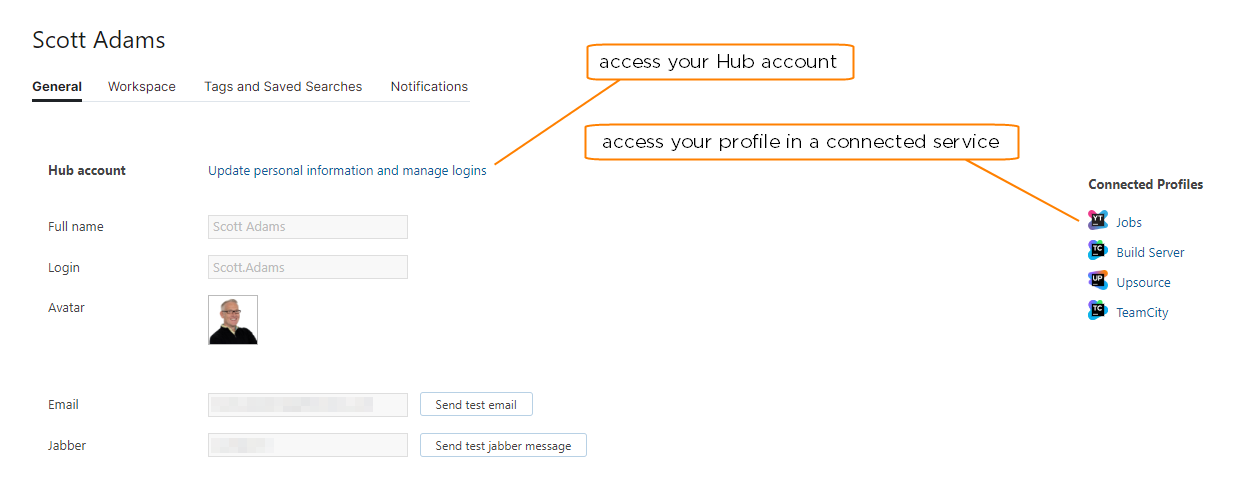The height and width of the screenshot is (484, 1251).
Task: Switch to the General tab
Action: pyautogui.click(x=57, y=87)
